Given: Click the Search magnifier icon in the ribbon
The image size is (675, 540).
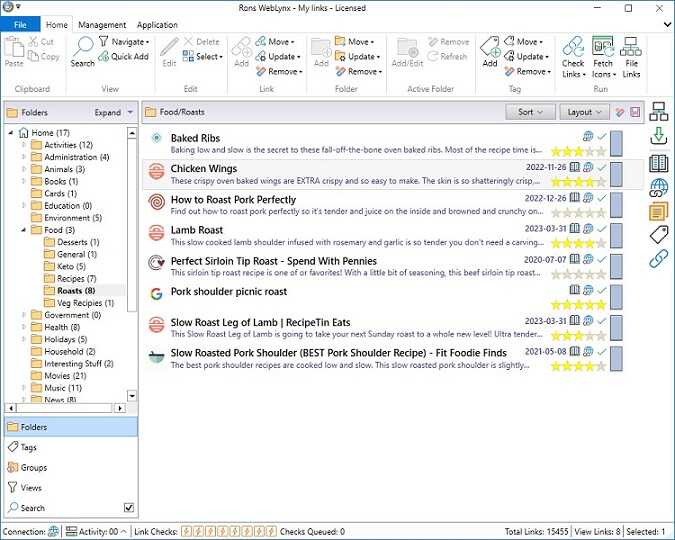Looking at the screenshot, I should pos(82,48).
